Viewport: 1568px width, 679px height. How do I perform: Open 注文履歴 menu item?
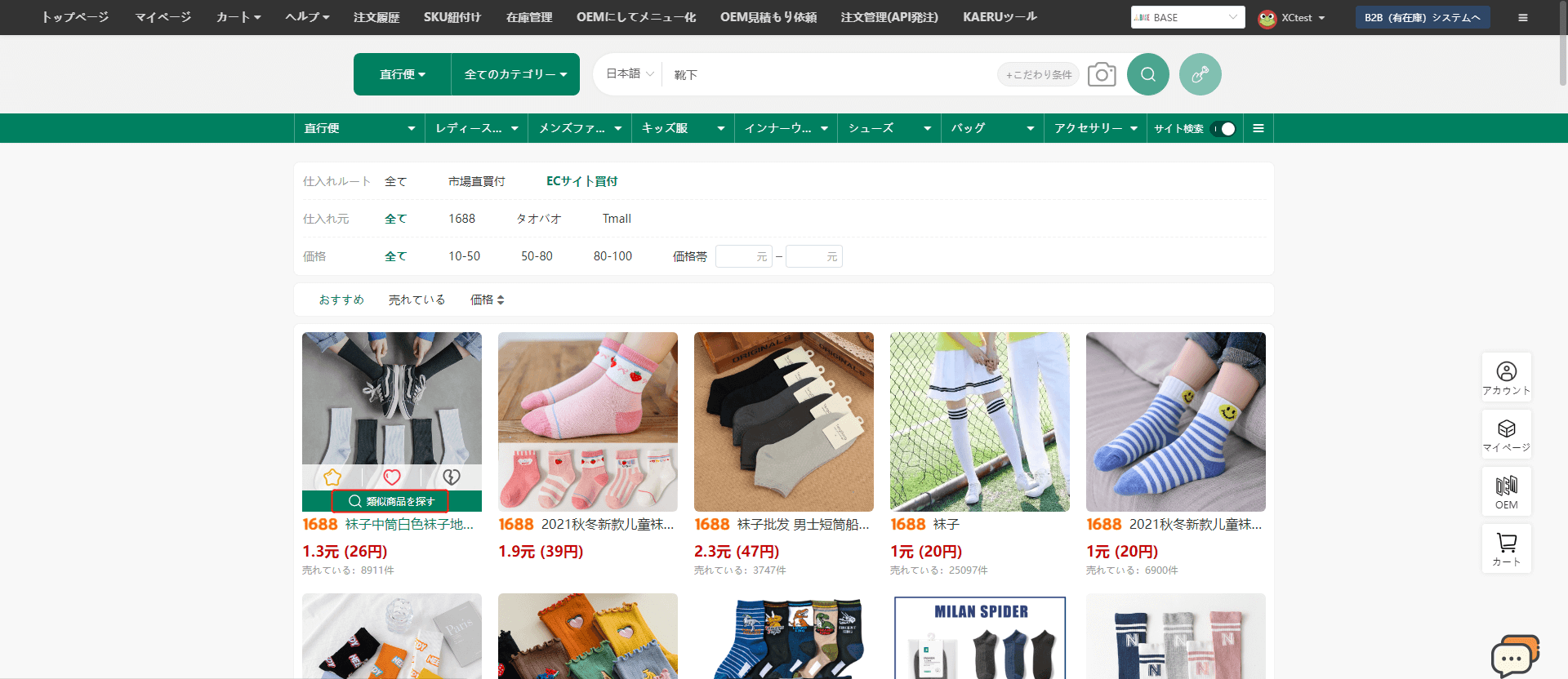(376, 17)
